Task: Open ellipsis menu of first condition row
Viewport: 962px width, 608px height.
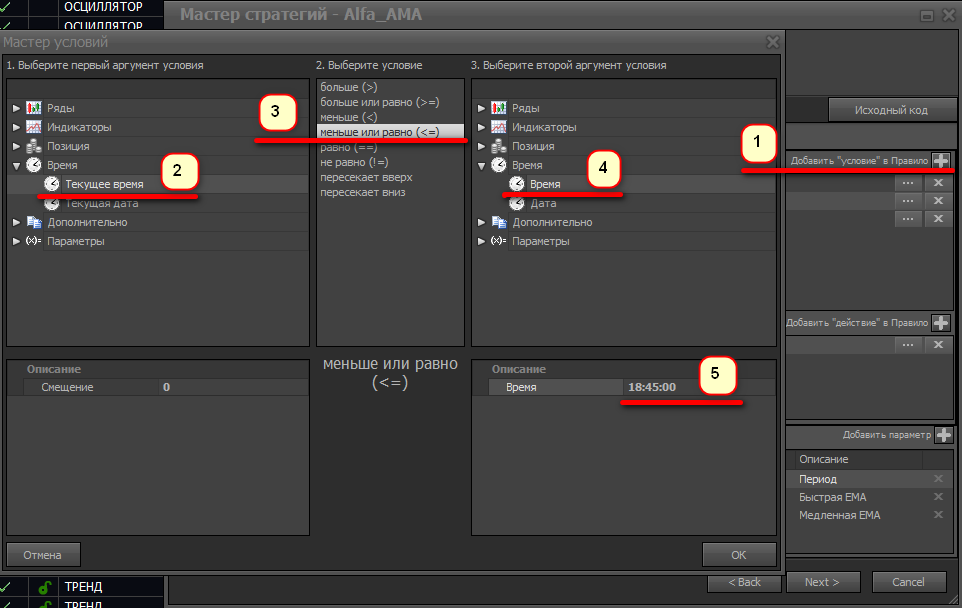Action: coord(908,183)
